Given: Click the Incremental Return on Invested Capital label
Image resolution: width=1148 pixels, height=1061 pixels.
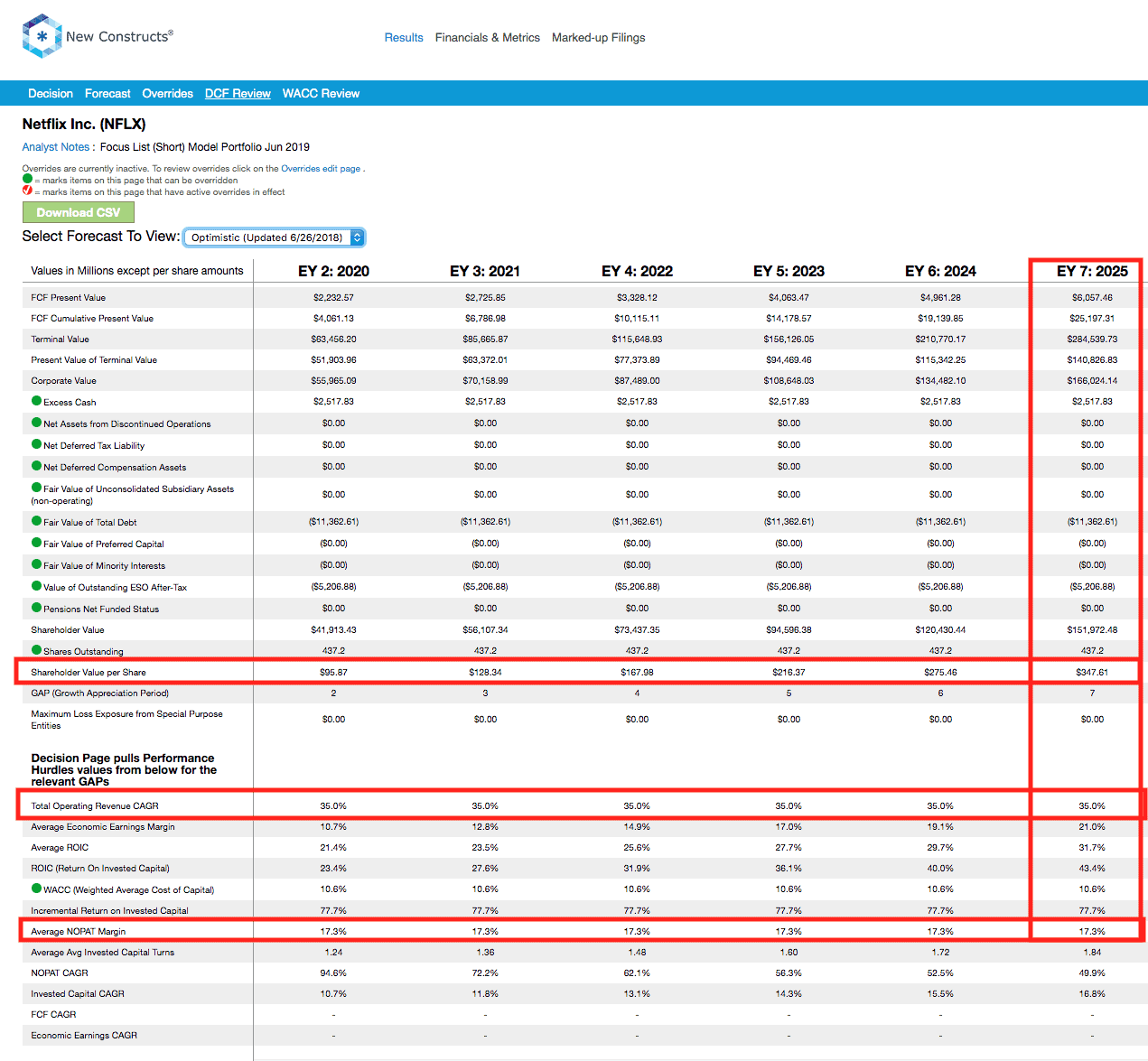Looking at the screenshot, I should pyautogui.click(x=110, y=911).
